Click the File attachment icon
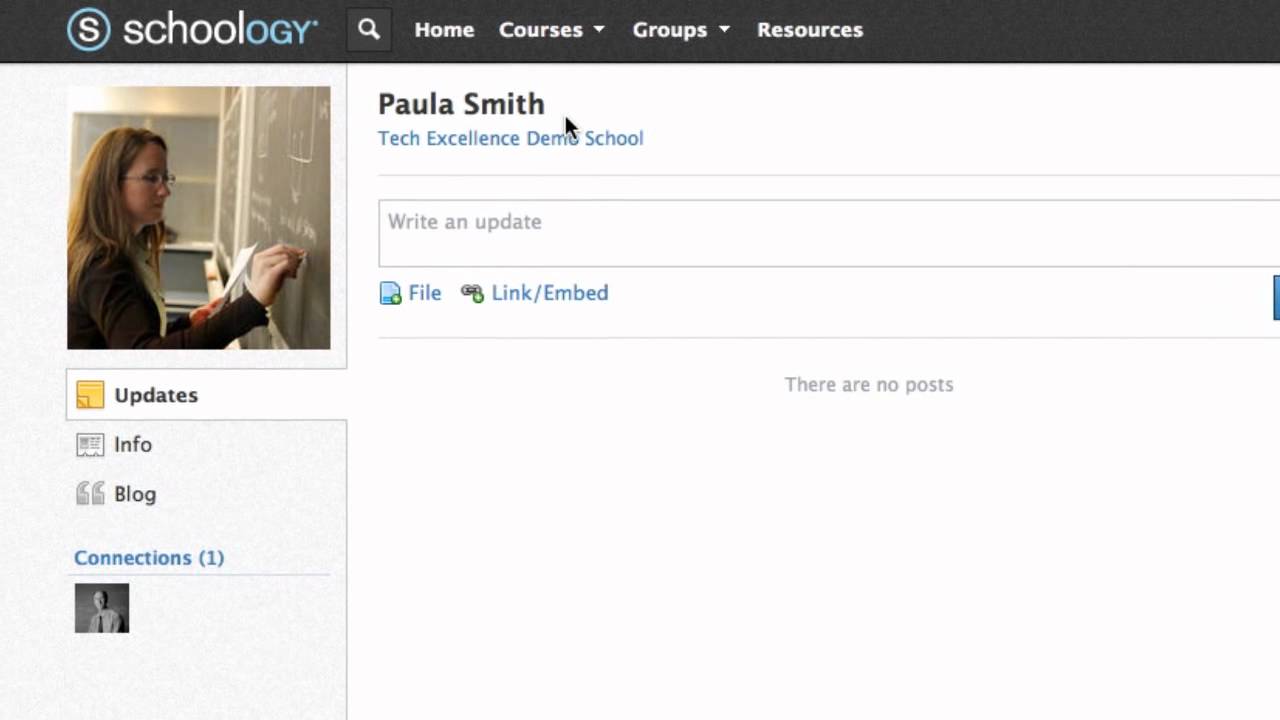This screenshot has height=720, width=1280. 390,293
